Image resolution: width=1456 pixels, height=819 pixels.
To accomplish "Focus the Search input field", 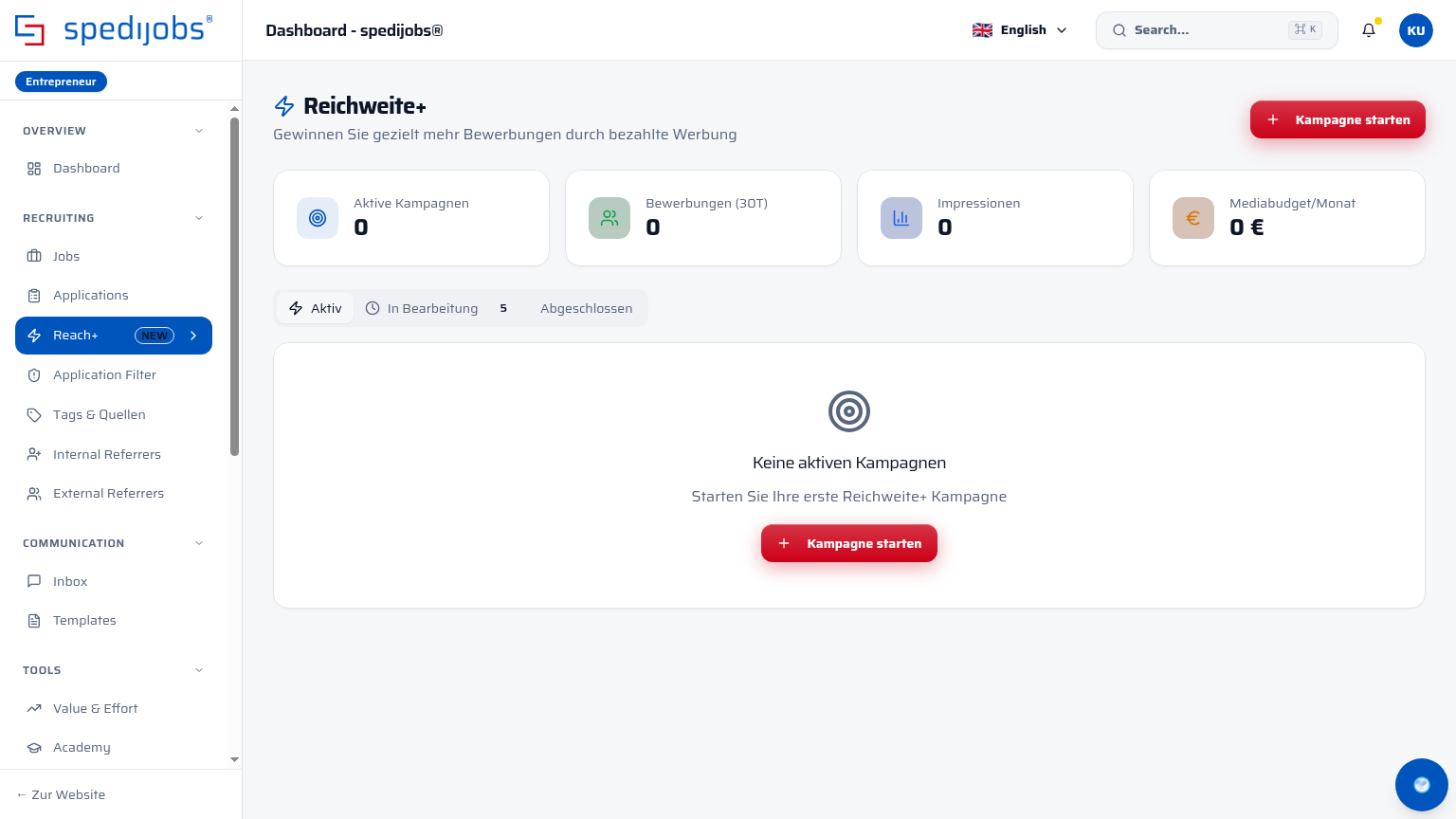I will 1217,30.
